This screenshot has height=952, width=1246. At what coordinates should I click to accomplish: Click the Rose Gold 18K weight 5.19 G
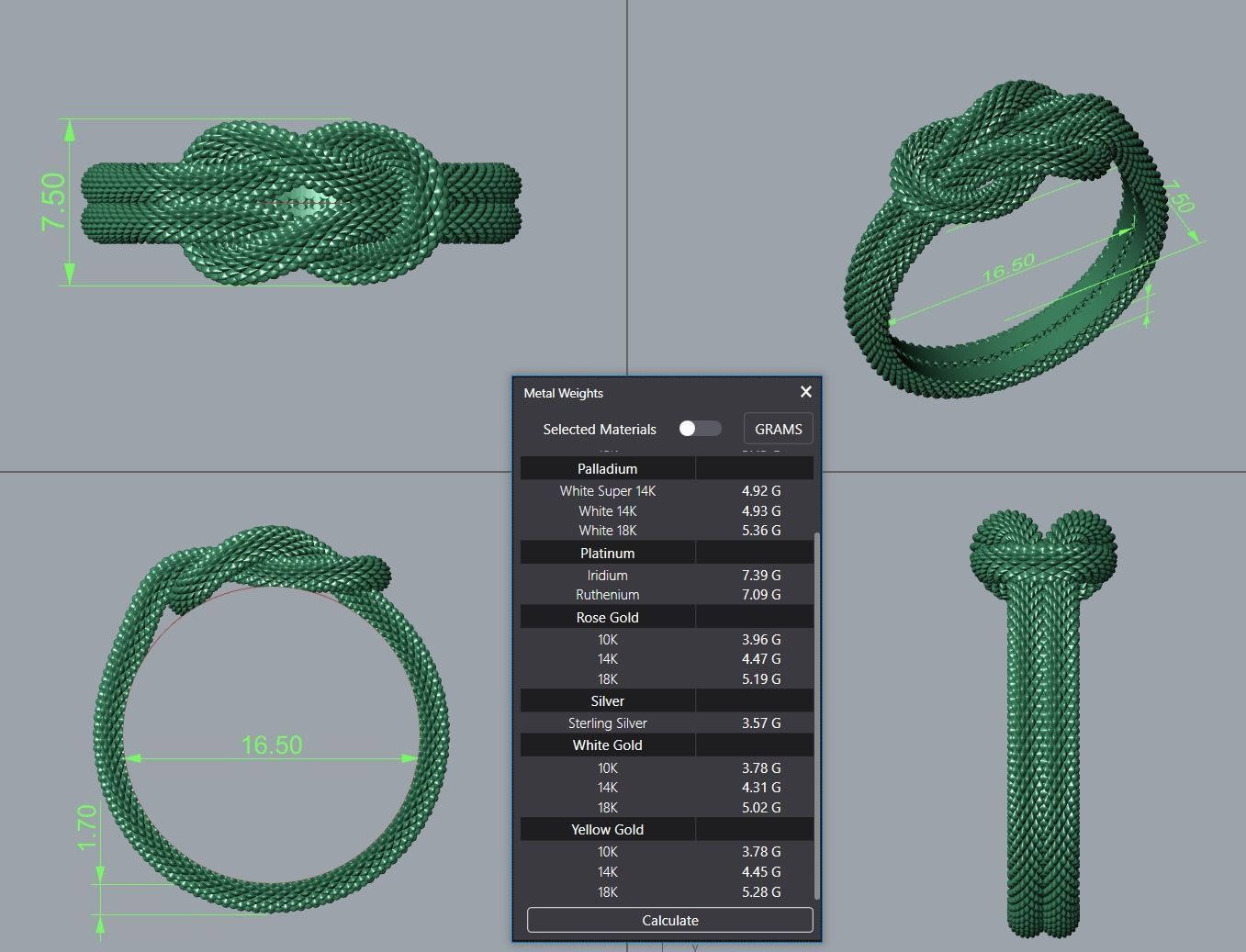[761, 679]
